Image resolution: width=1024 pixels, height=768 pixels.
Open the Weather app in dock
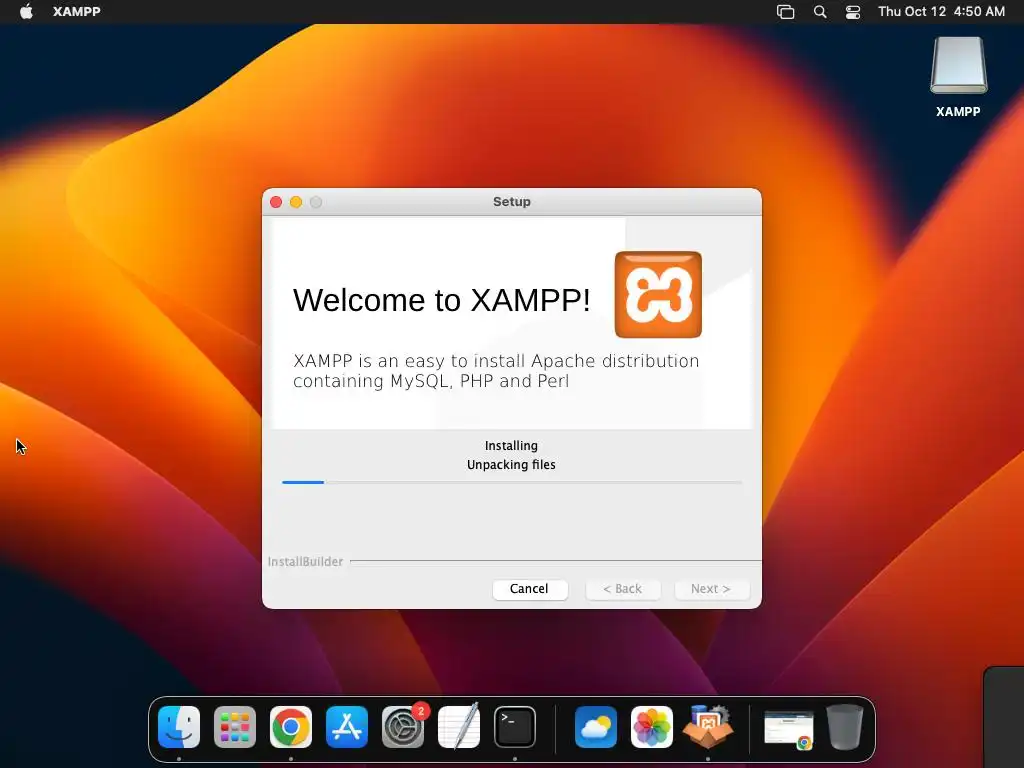596,727
